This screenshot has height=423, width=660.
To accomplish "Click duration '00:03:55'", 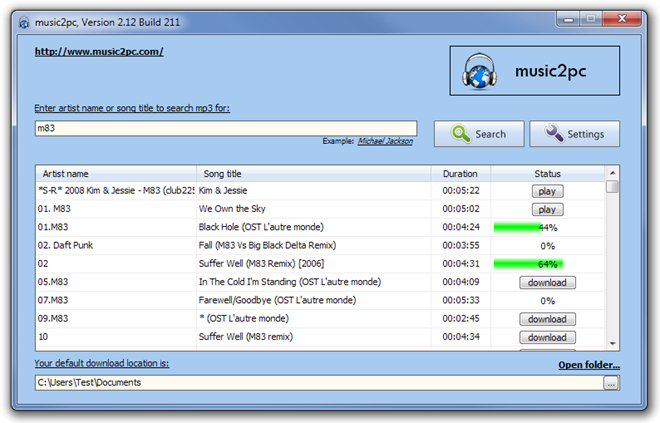I will pos(461,245).
